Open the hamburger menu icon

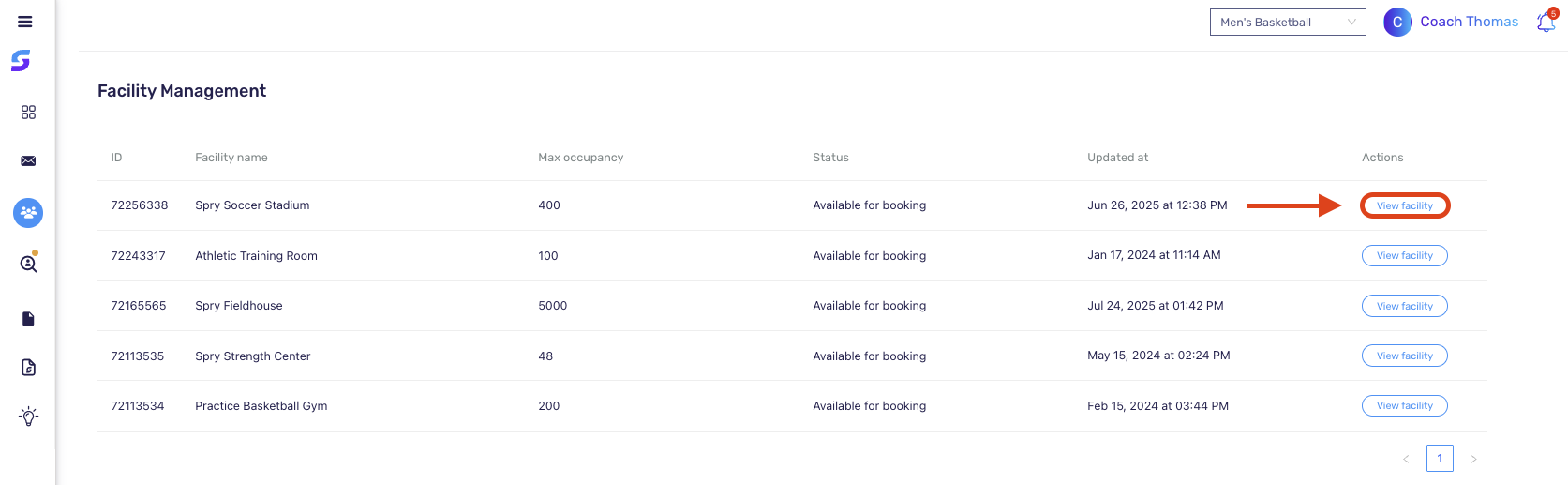click(25, 22)
